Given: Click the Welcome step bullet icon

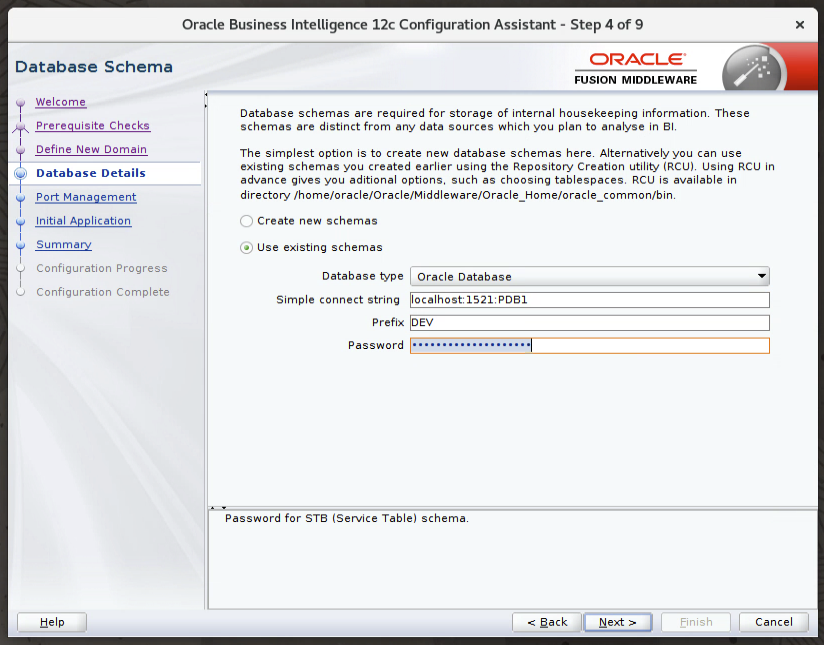Looking at the screenshot, I should (20, 103).
